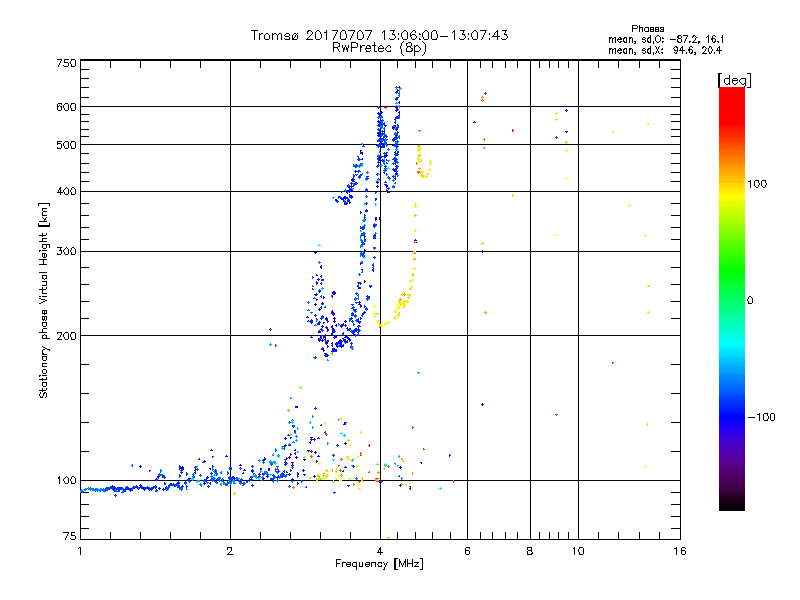The image size is (800, 600).
Task: Click the x-axis label "4"
Action: point(380,551)
